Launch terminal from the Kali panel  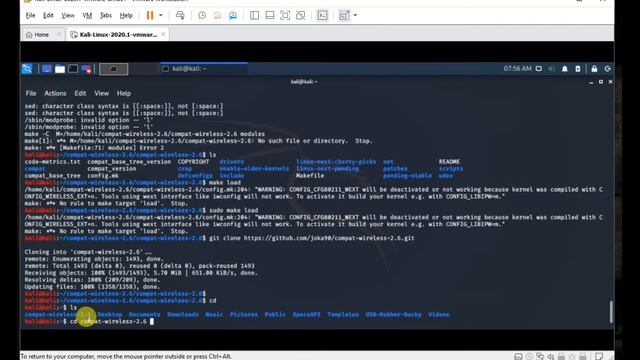point(73,69)
